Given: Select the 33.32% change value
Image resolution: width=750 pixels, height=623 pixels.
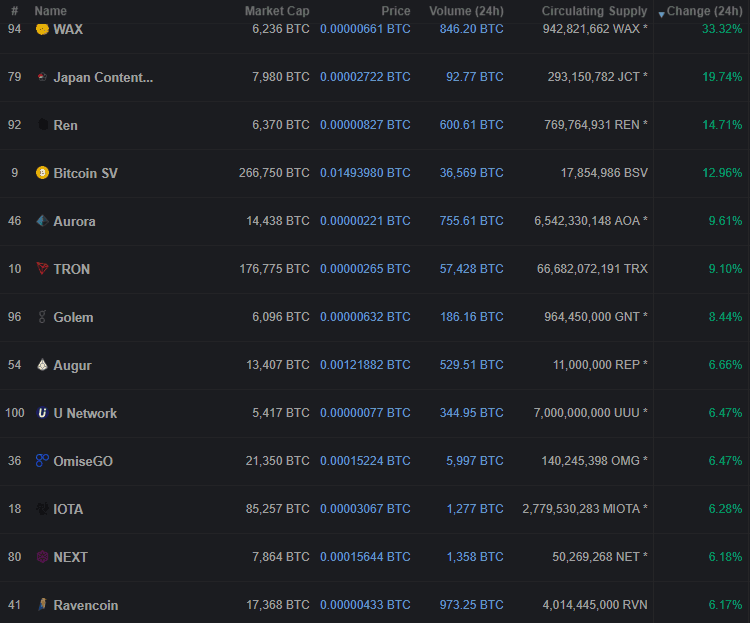Looking at the screenshot, I should point(722,29).
